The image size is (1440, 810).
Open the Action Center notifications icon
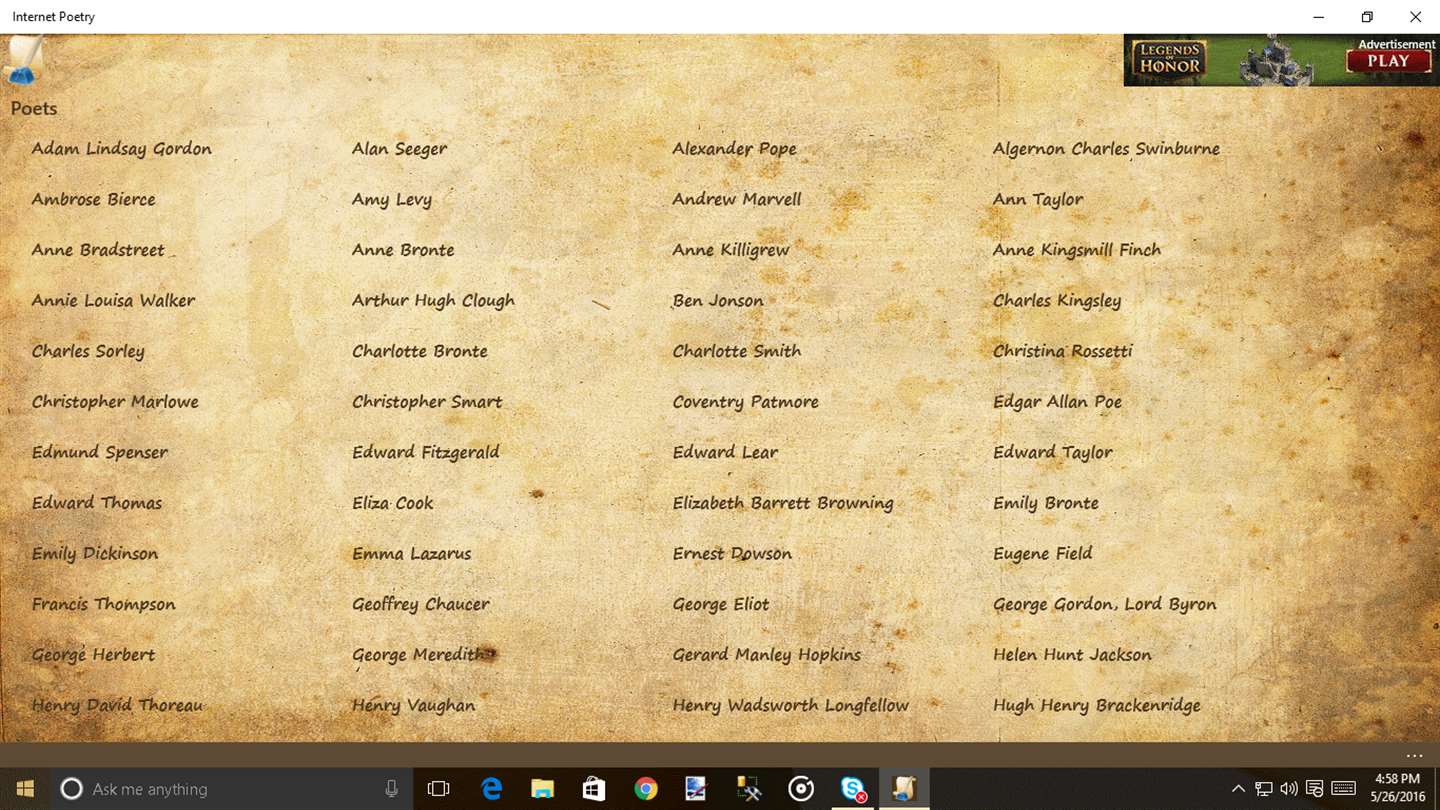click(1315, 789)
